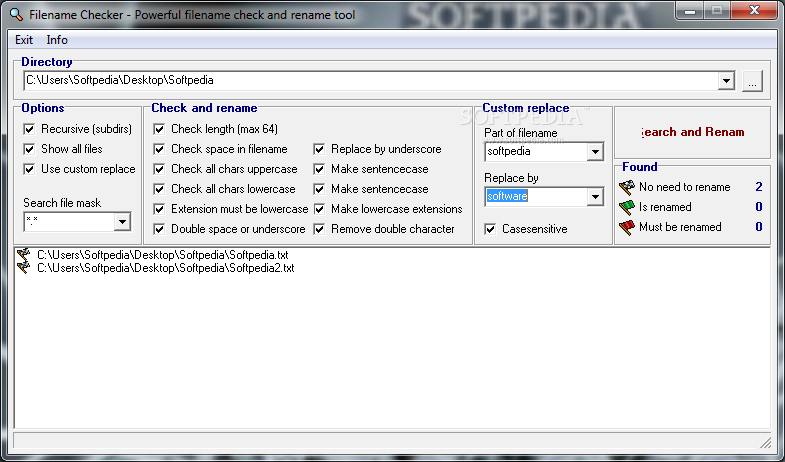
Task: Toggle Check all chars lowercase
Action: point(159,189)
